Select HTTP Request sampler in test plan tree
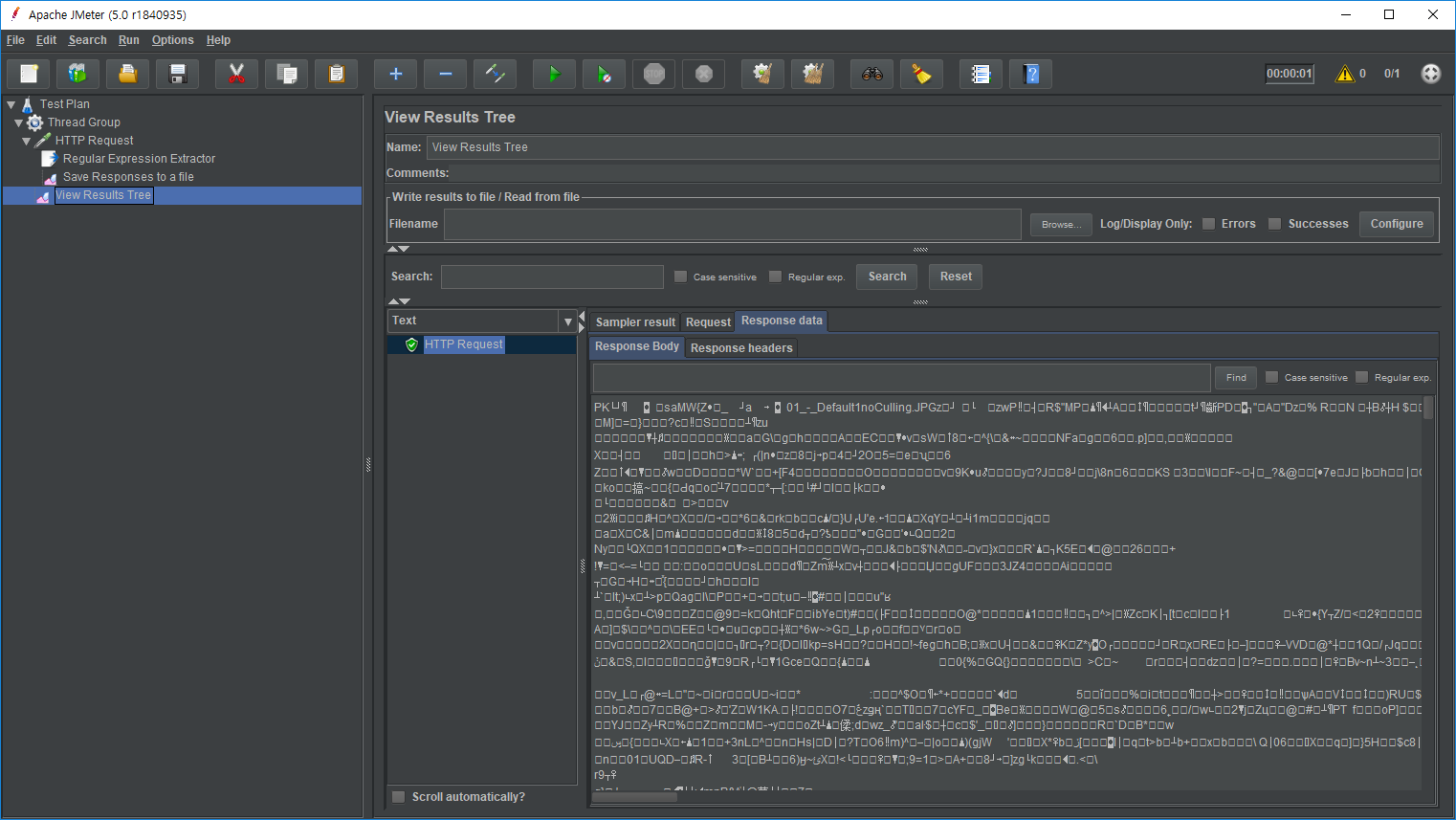Viewport: 1456px width, 820px height. pyautogui.click(x=94, y=141)
